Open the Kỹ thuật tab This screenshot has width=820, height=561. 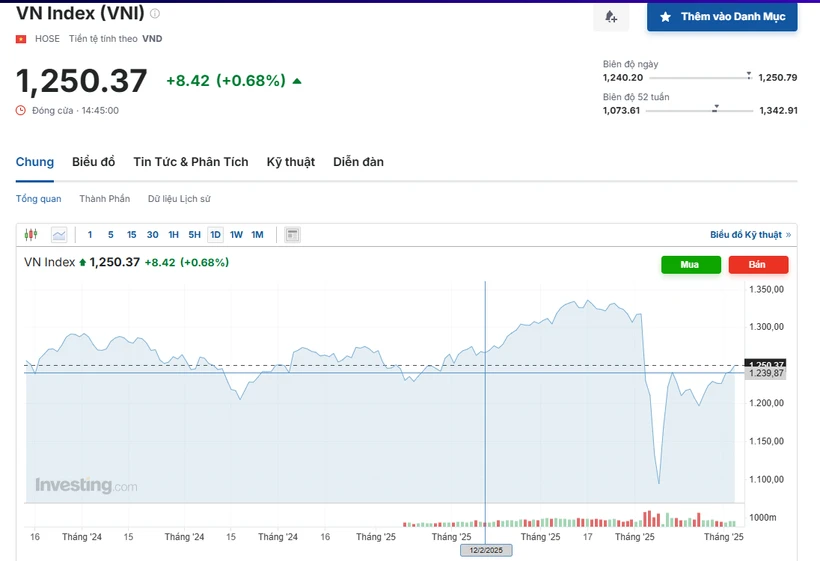[291, 162]
